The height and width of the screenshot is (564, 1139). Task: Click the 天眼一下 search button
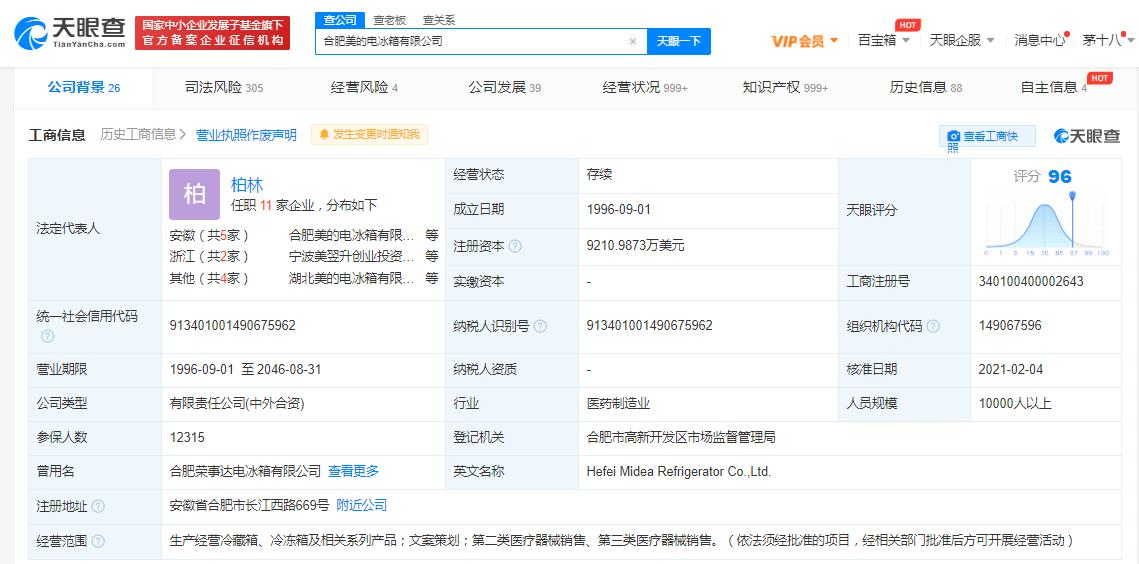(x=678, y=41)
